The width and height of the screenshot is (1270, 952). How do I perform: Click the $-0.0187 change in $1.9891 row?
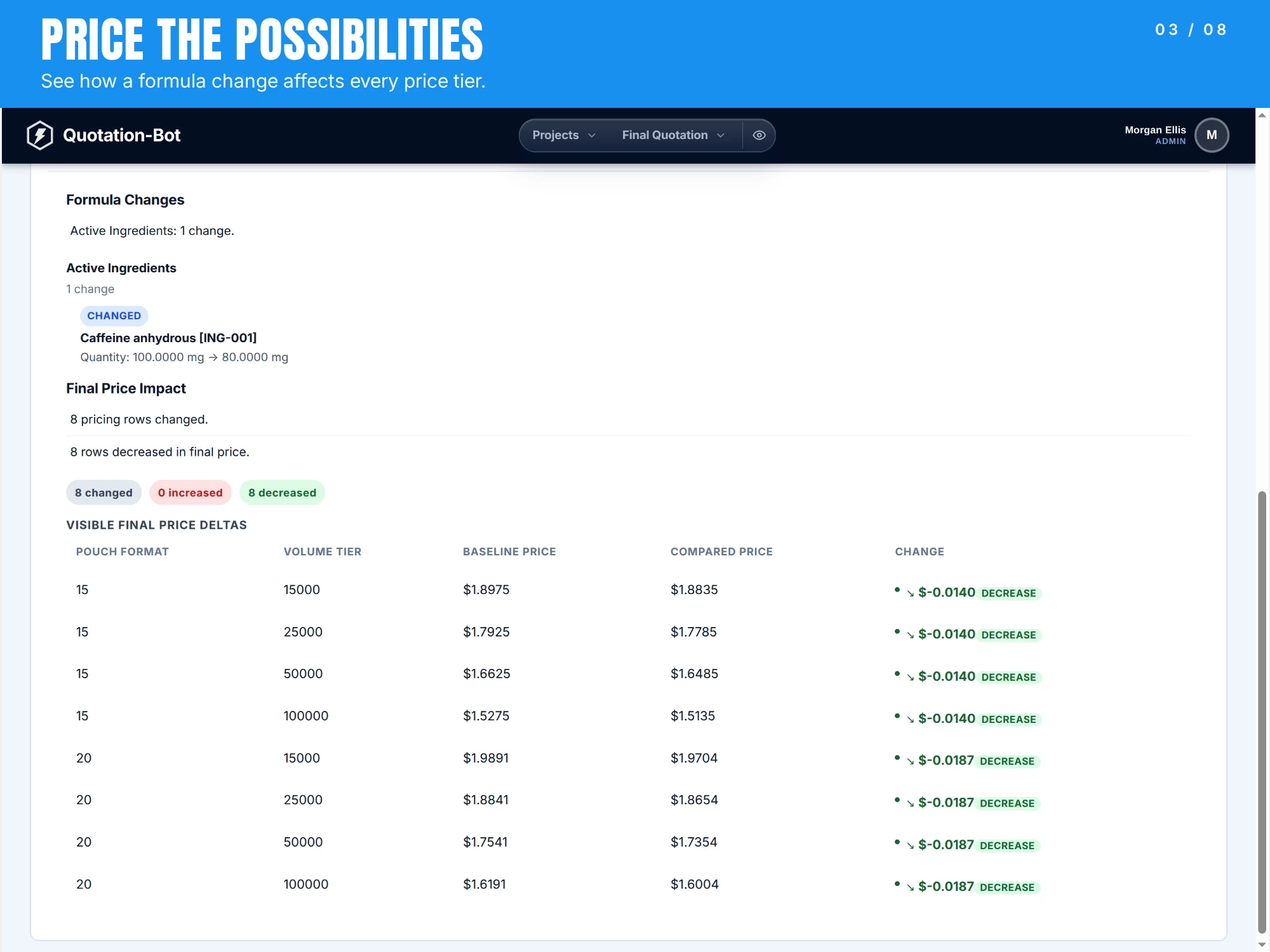pos(946,761)
